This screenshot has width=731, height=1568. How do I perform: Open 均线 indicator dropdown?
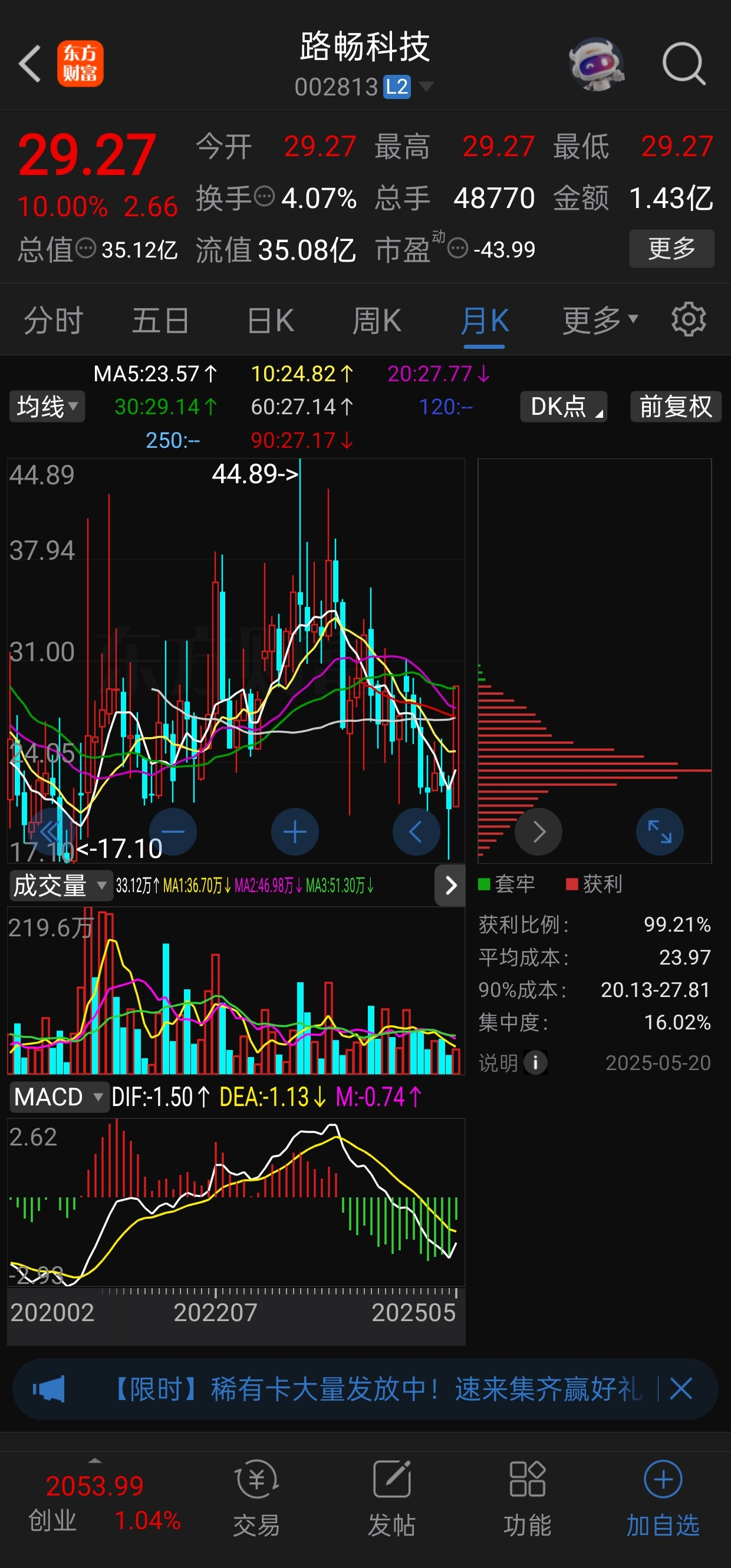point(47,406)
